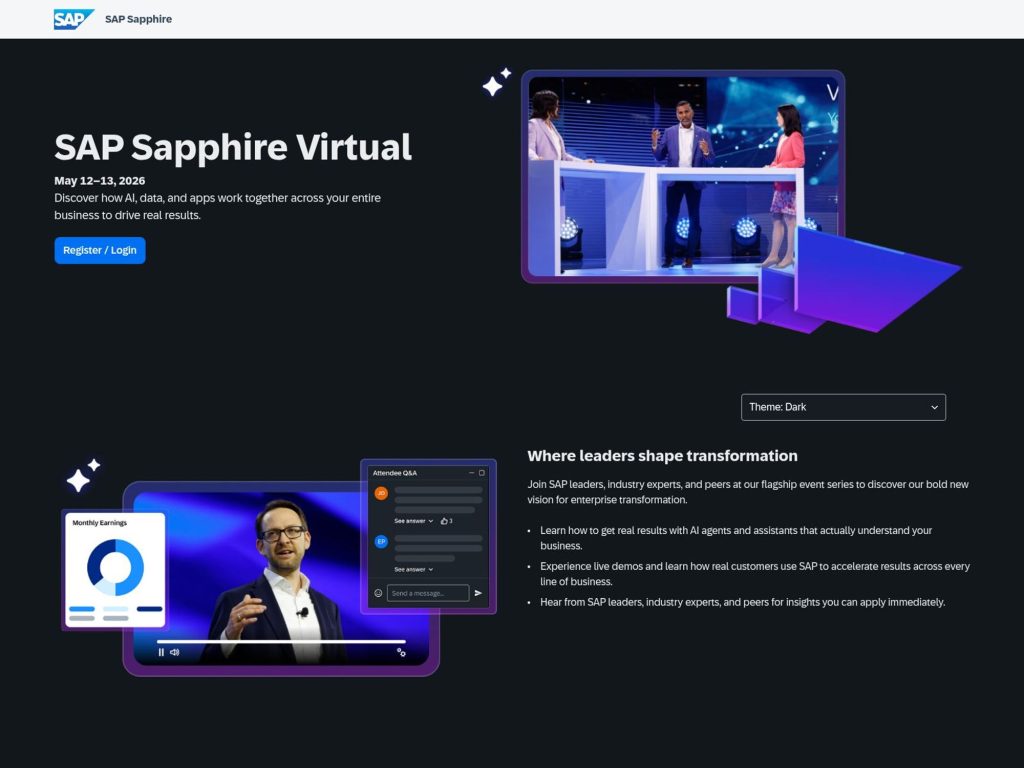The height and width of the screenshot is (768, 1024).
Task: Open the emoji picker in the chat box
Action: pos(378,592)
